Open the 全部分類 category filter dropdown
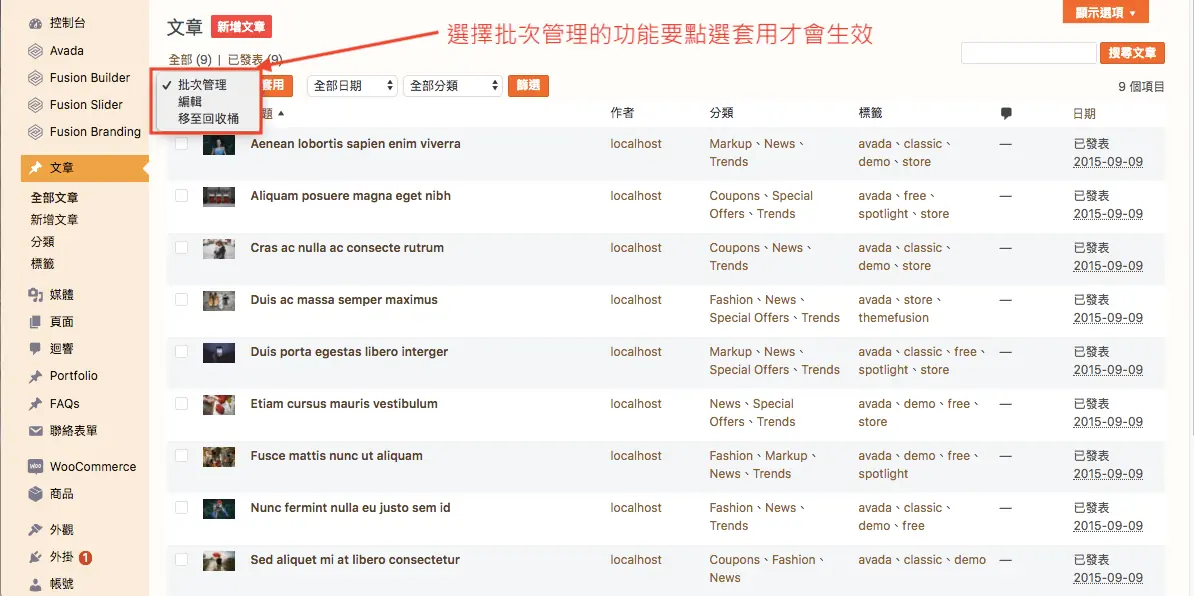The width and height of the screenshot is (1194, 596). (453, 86)
